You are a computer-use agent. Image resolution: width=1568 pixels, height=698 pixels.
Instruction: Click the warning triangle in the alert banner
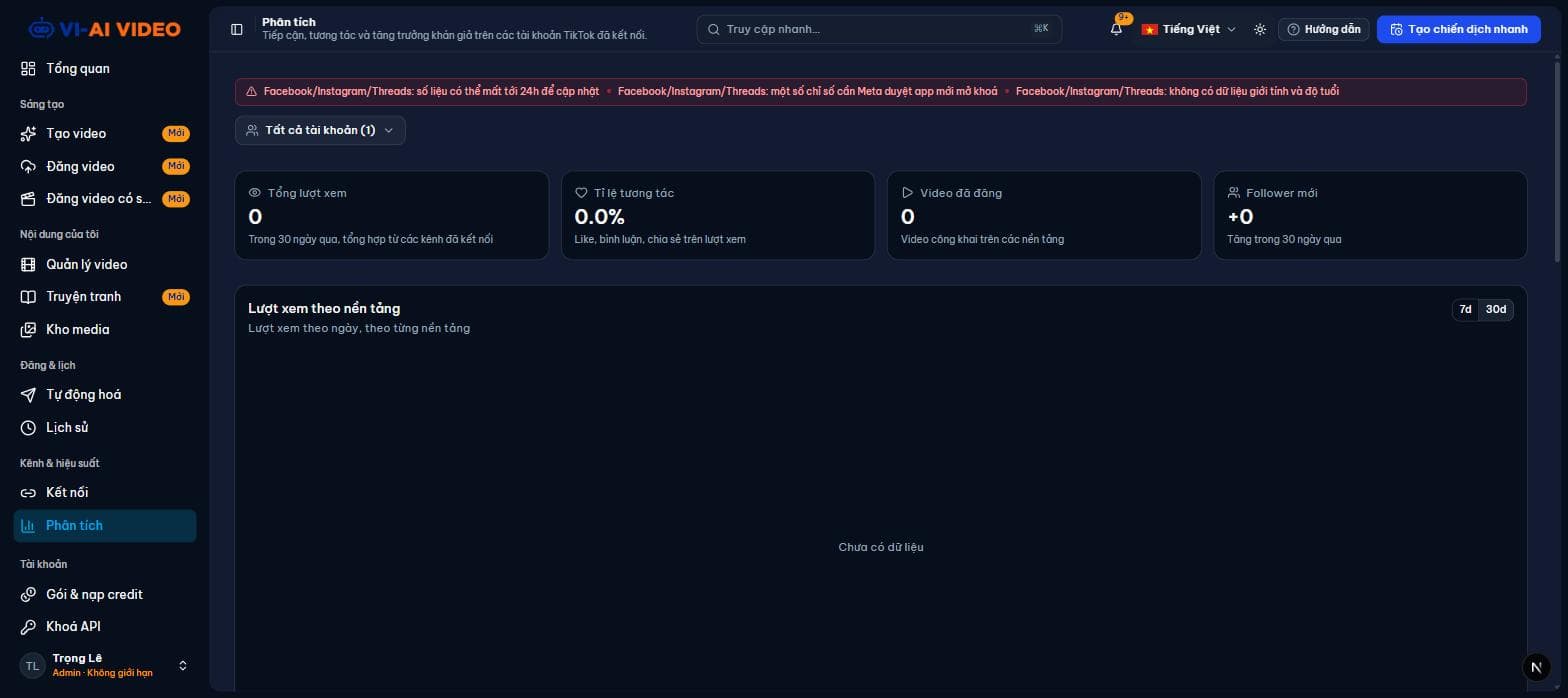[251, 91]
